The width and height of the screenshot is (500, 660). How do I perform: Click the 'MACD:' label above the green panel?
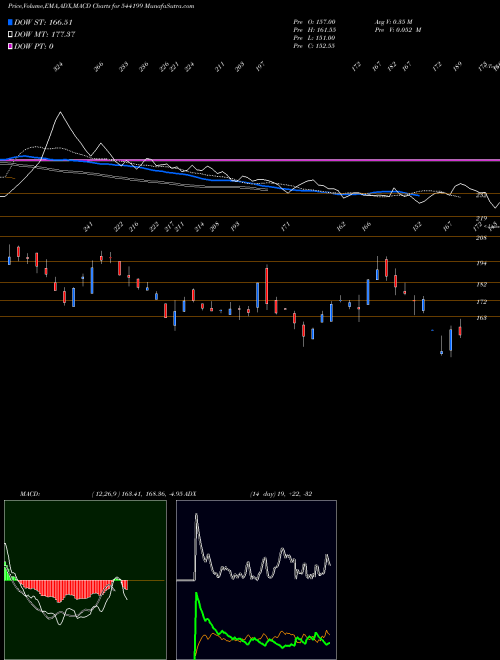[30, 494]
